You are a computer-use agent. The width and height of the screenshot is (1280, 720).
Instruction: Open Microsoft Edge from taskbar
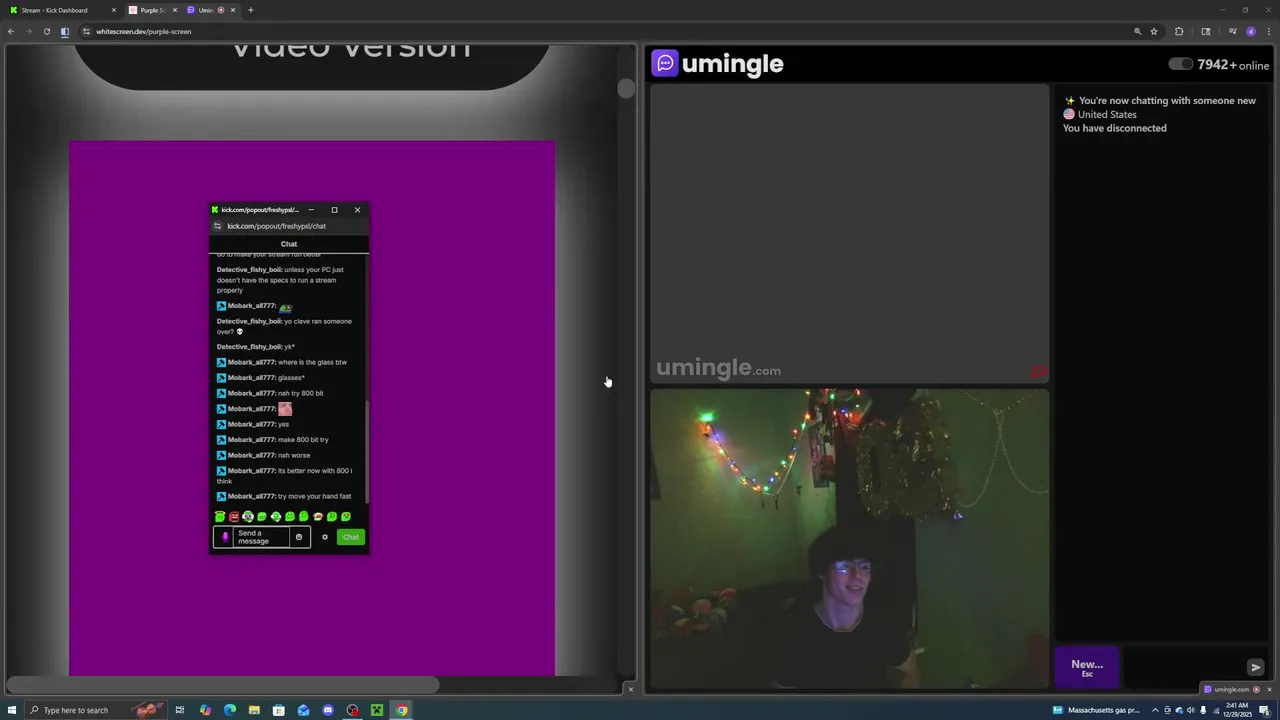click(230, 710)
